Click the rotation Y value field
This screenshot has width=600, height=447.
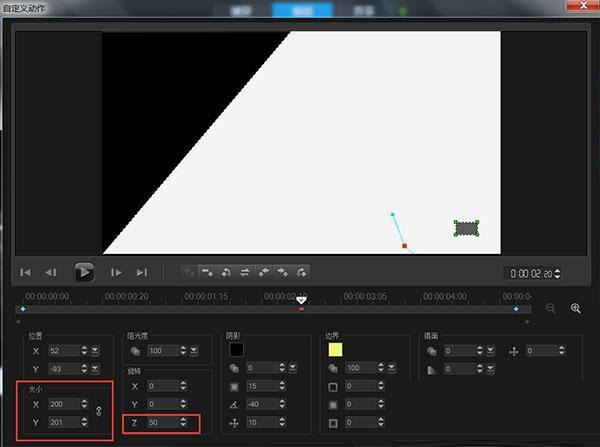click(163, 404)
